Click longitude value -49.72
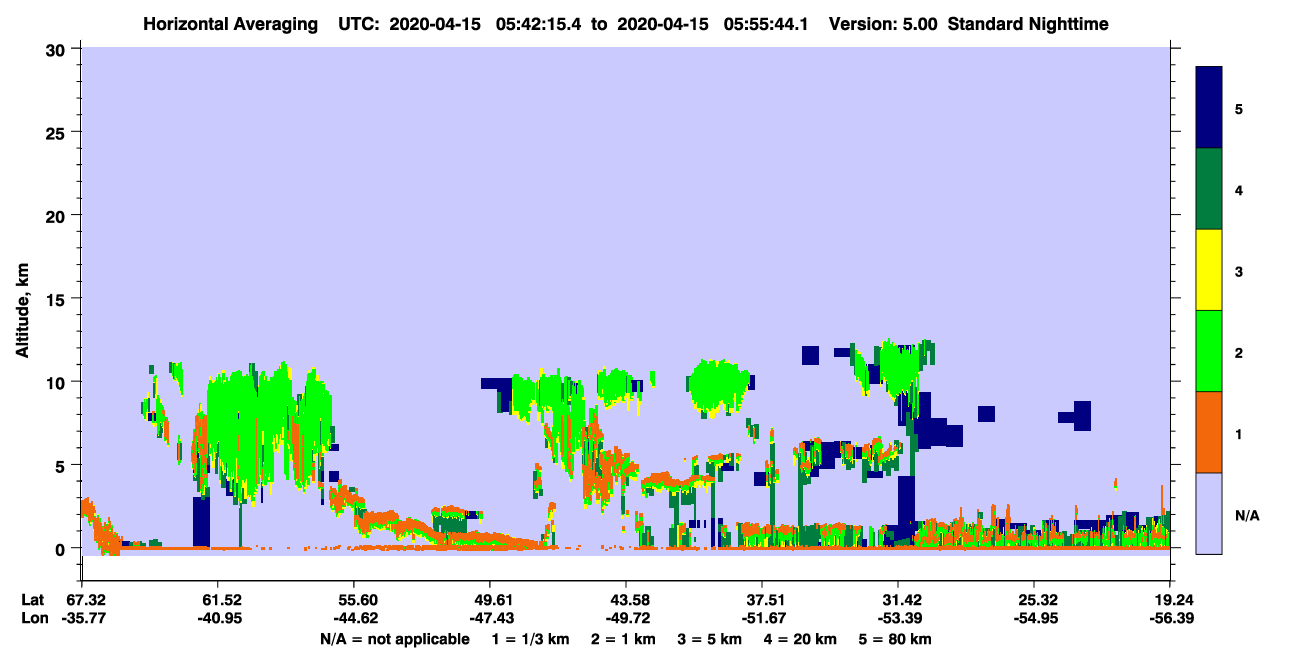Viewport: 1300px width, 667px height. point(626,619)
